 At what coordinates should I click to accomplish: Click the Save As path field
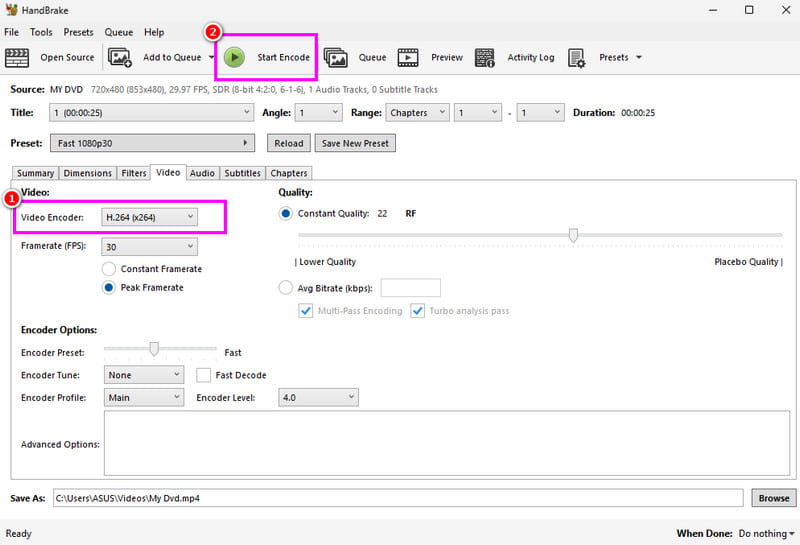coord(398,498)
